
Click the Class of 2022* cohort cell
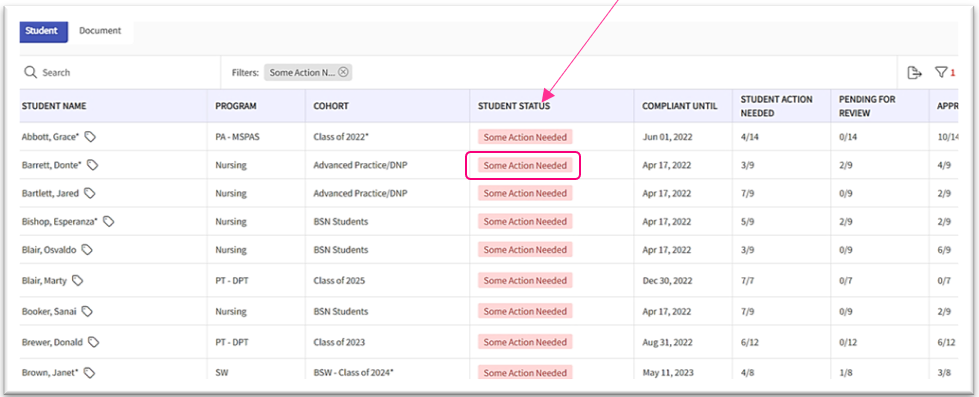pos(342,137)
